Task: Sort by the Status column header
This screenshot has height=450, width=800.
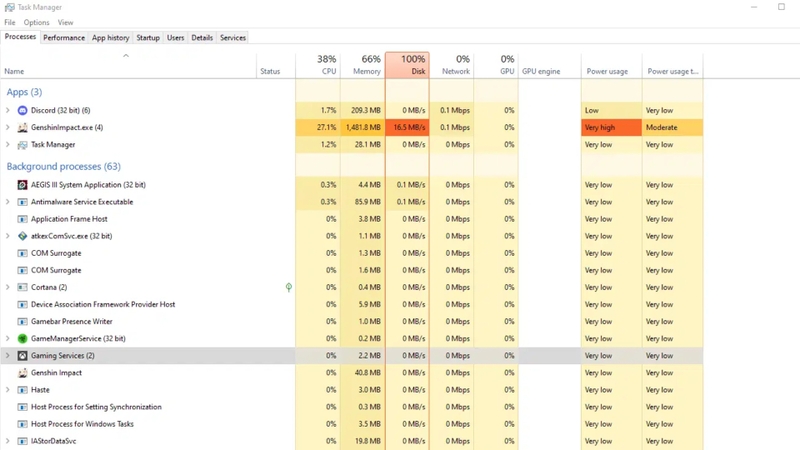Action: 276,65
